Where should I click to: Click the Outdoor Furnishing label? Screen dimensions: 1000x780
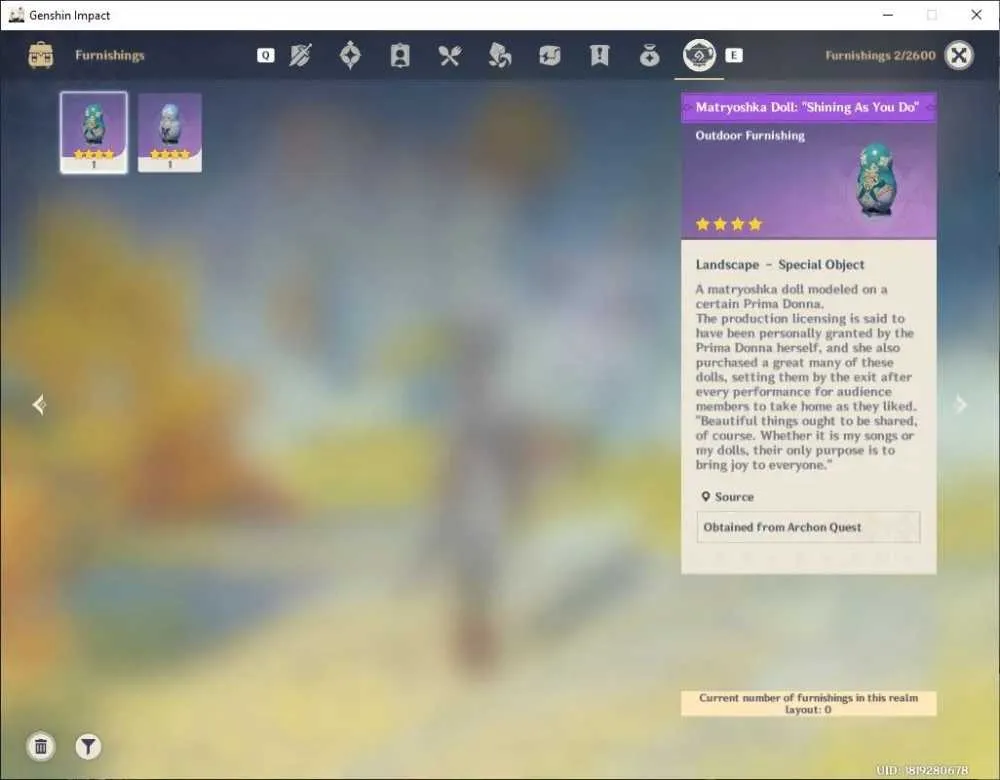pos(750,135)
